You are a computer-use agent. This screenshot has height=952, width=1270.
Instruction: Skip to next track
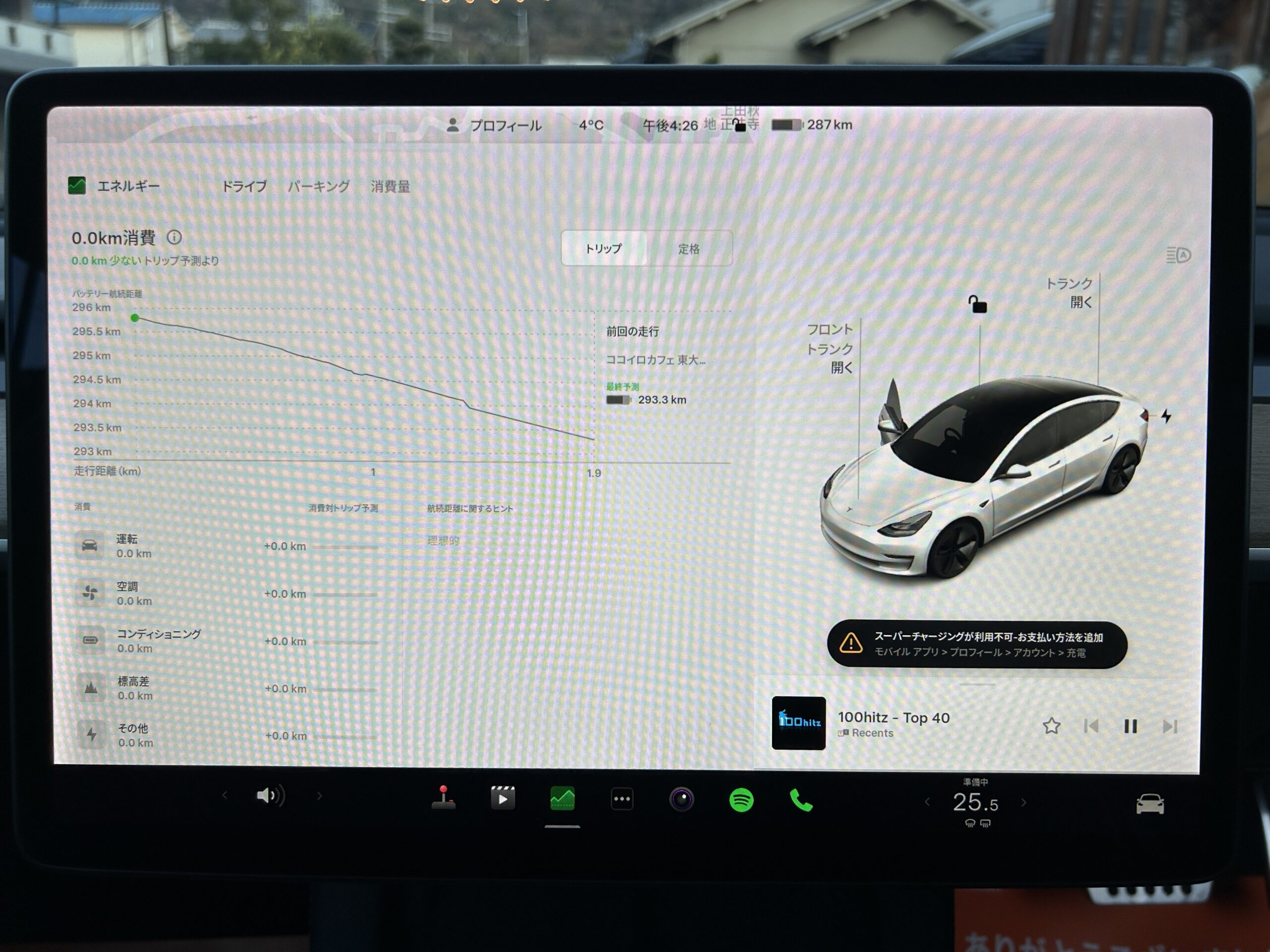[1169, 726]
